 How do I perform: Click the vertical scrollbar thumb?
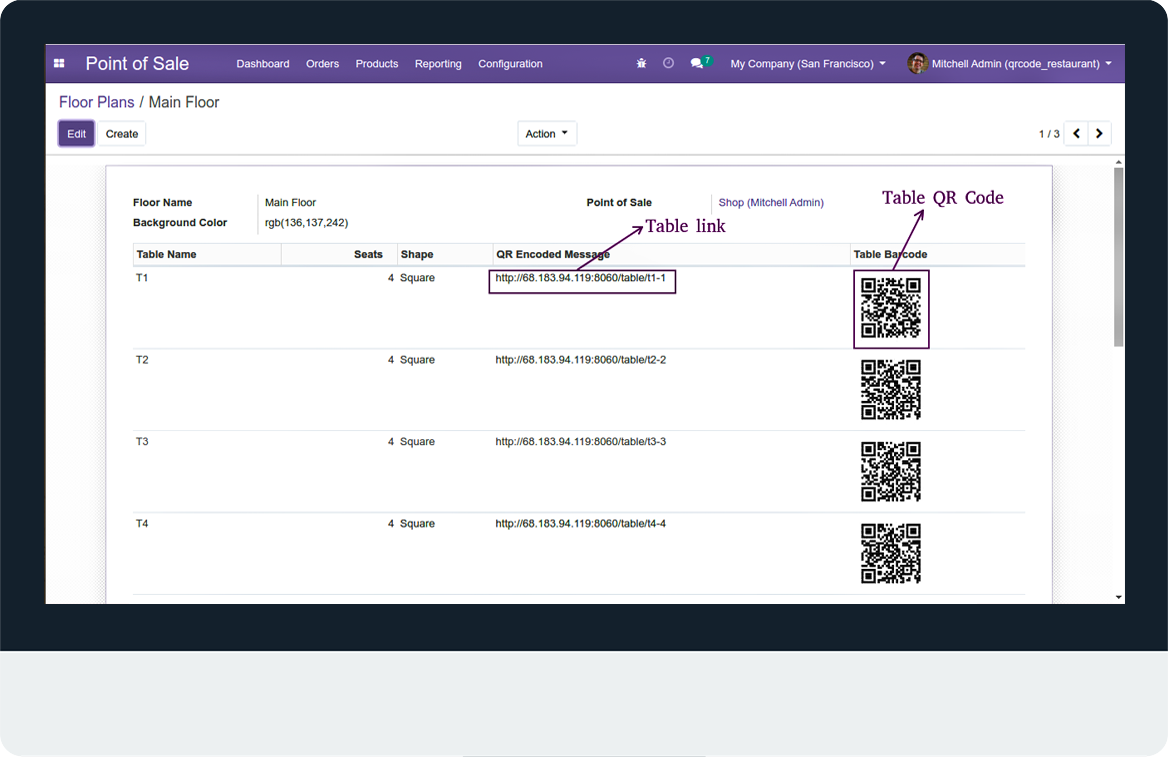[x=1118, y=257]
